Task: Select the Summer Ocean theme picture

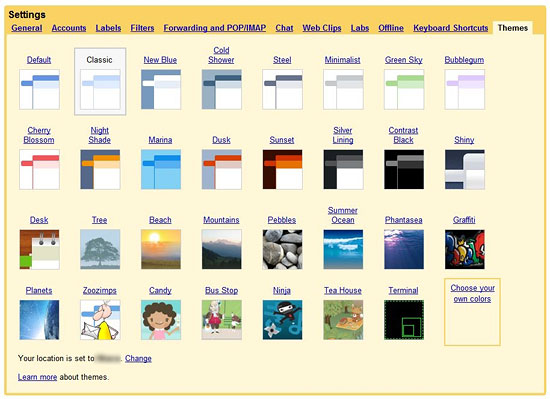Action: tap(343, 249)
